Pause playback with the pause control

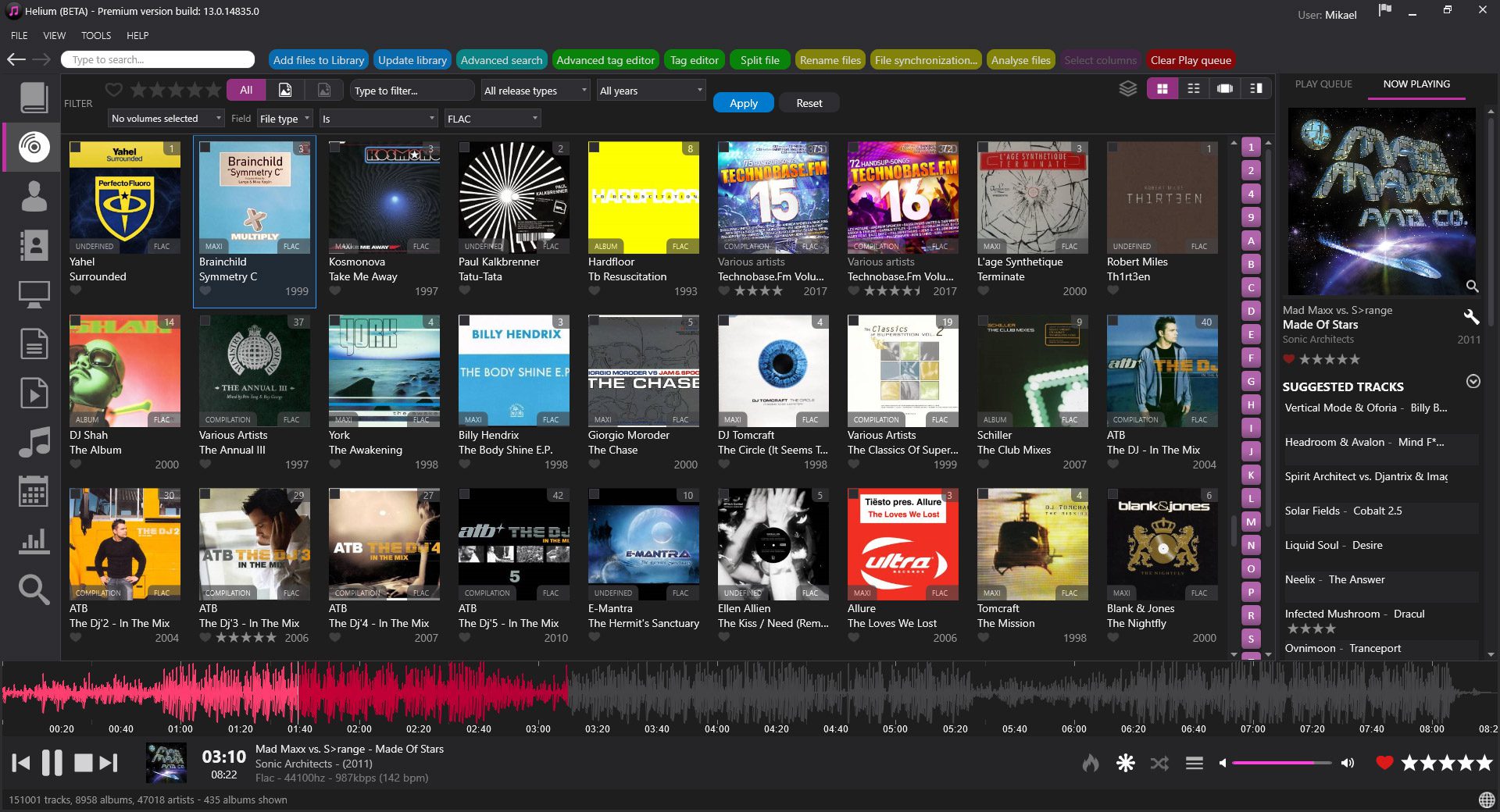point(52,763)
